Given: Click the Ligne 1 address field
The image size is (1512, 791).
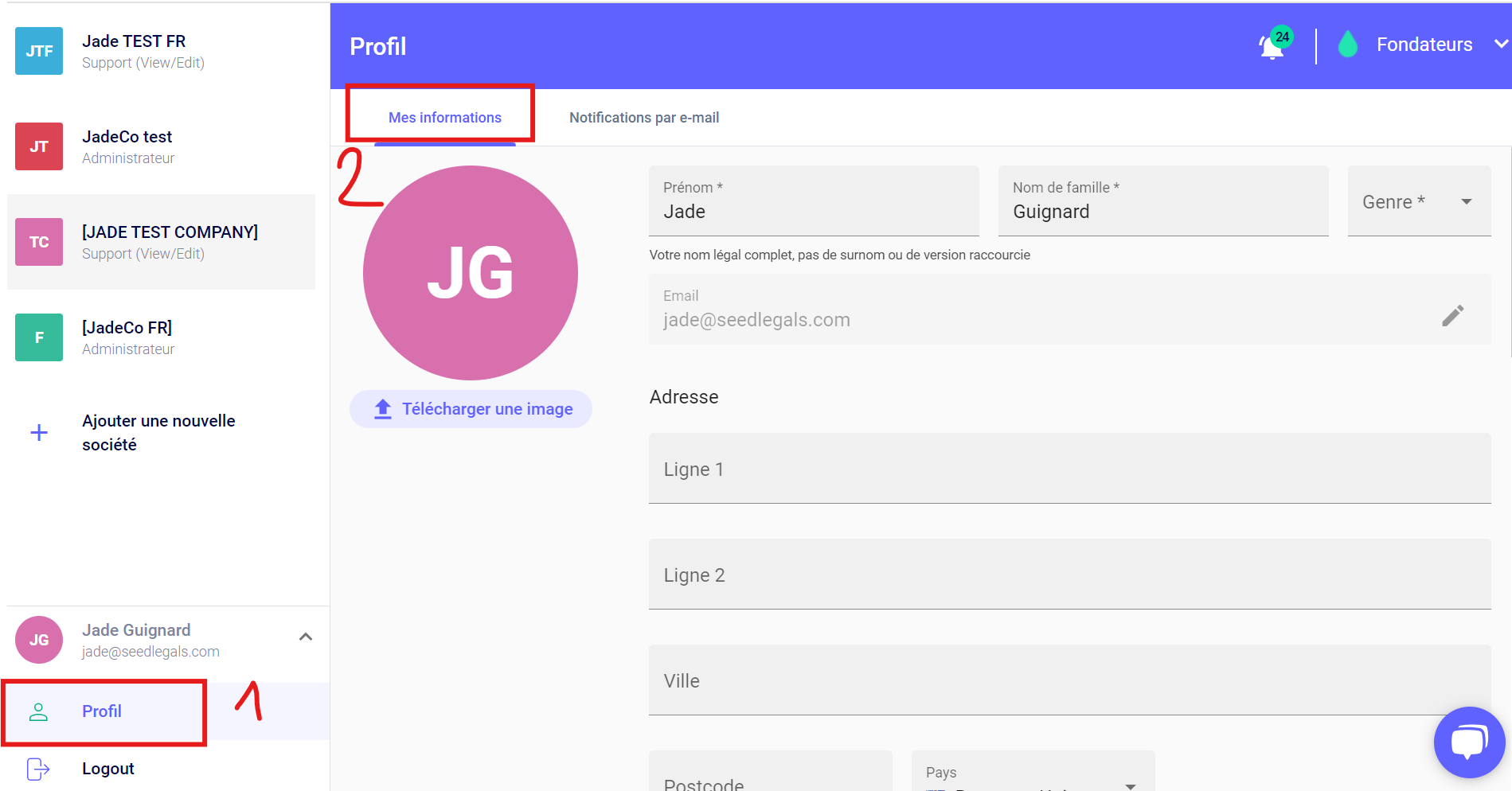Looking at the screenshot, I should point(1069,469).
